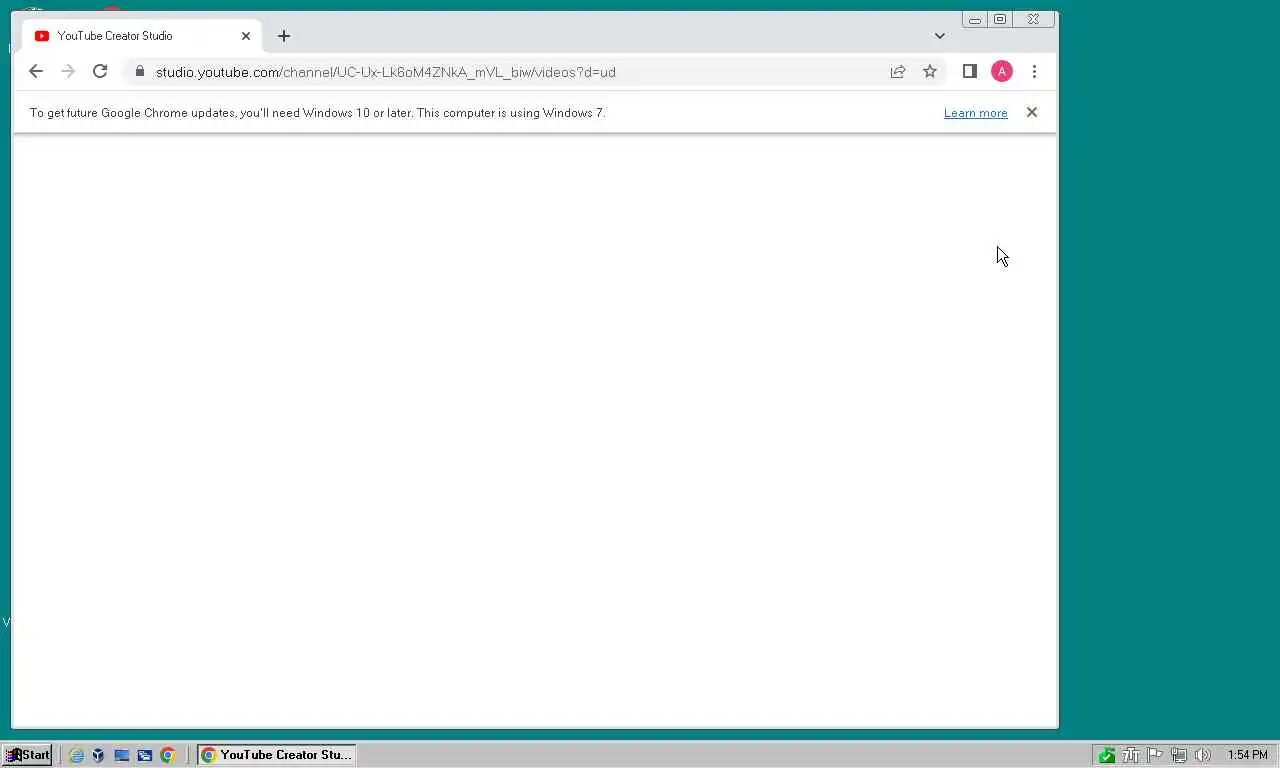The height and width of the screenshot is (768, 1280).
Task: Select the YouTube Creator Stu... taskbar button
Action: [x=276, y=755]
